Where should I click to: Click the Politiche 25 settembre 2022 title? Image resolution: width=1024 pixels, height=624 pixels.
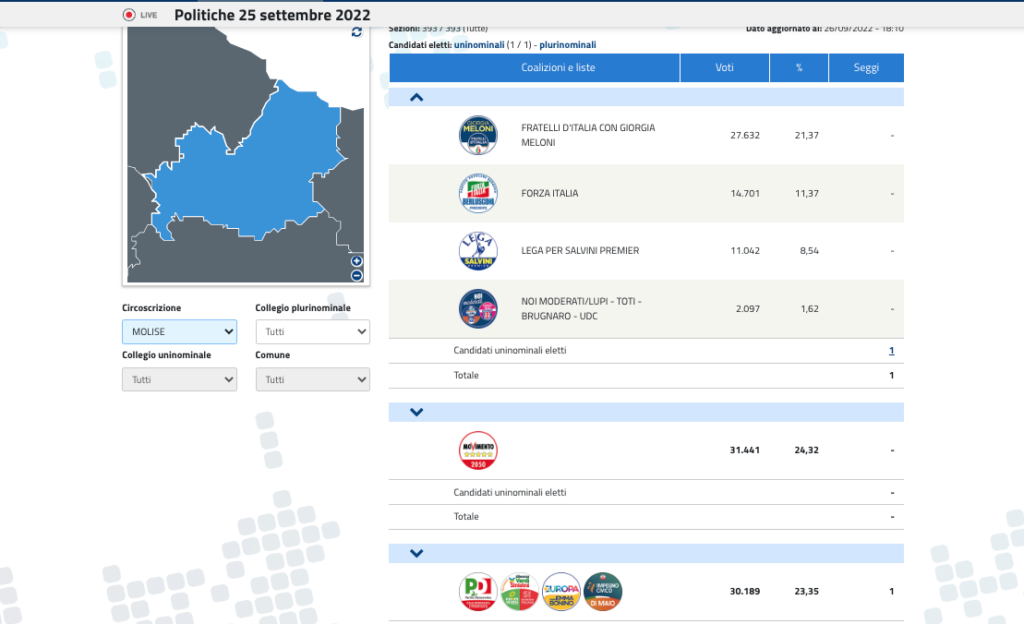[x=272, y=15]
